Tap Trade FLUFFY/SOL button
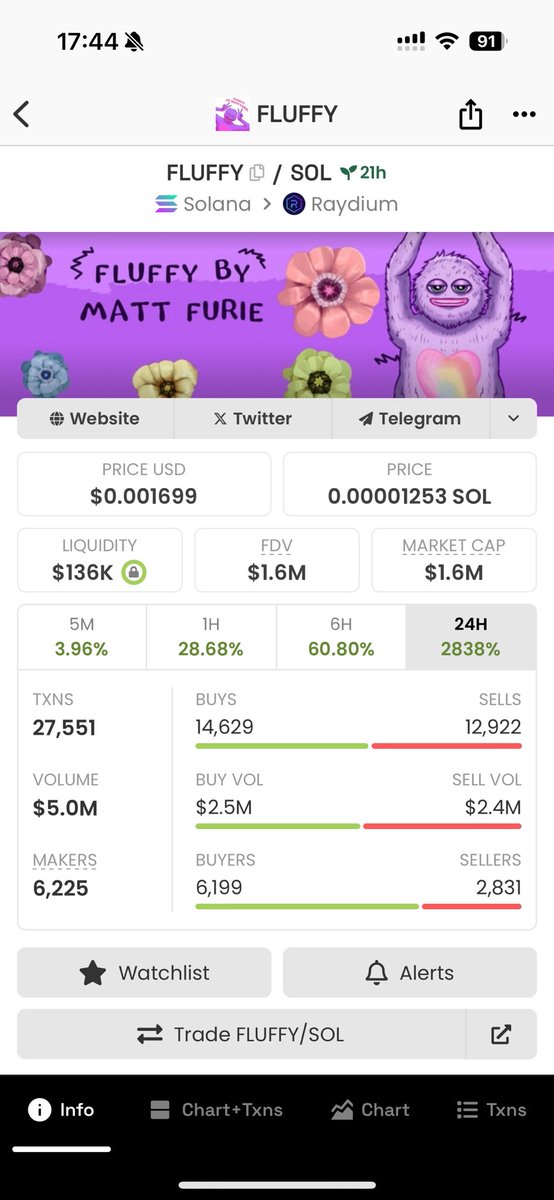Viewport: 554px width, 1200px height. click(x=241, y=1035)
